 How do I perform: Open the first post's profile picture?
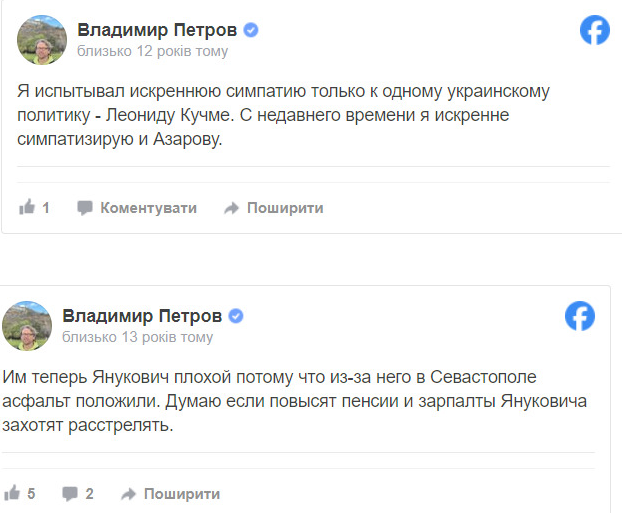point(42,40)
